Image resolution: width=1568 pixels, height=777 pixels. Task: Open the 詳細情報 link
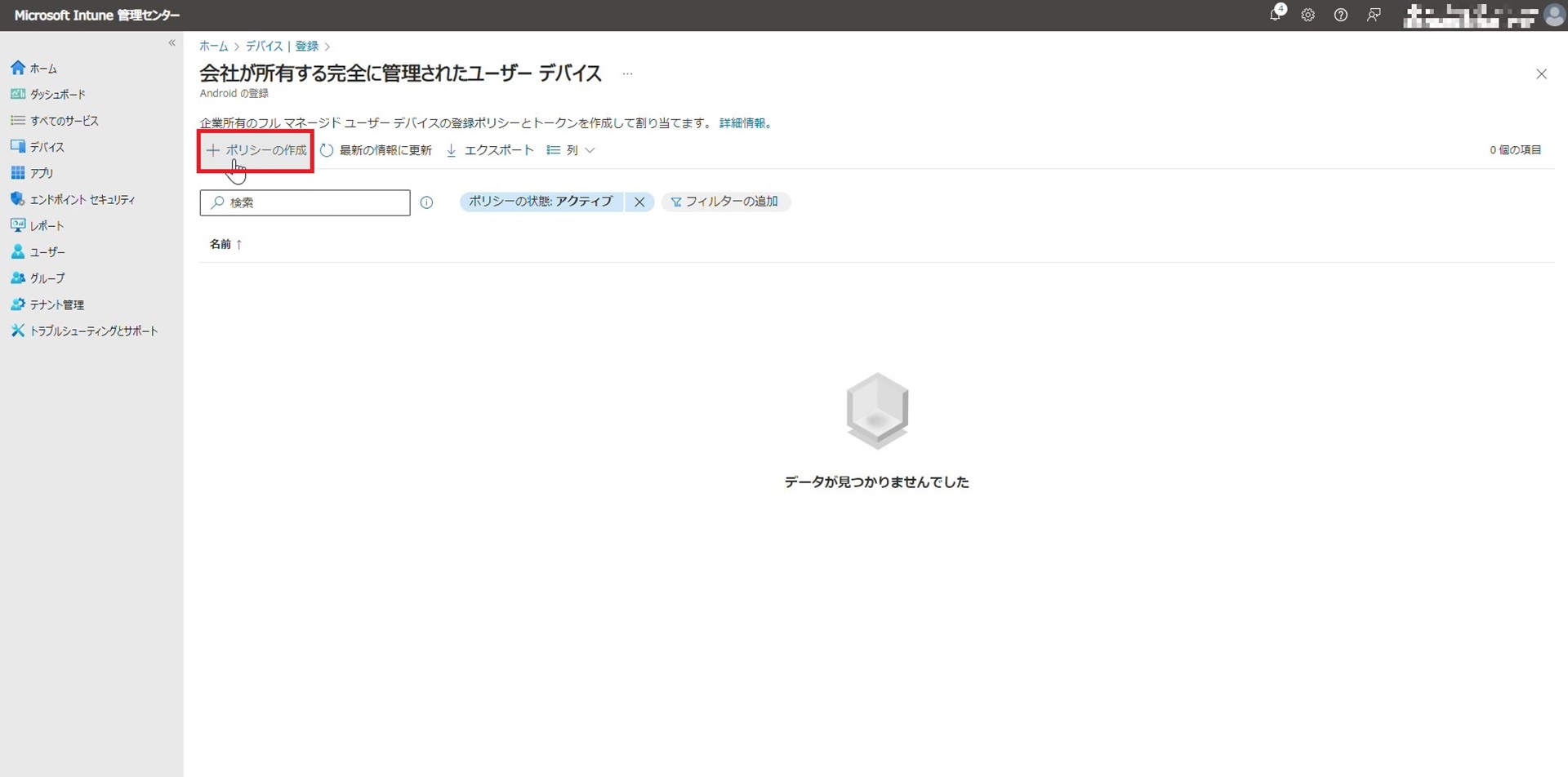click(744, 122)
